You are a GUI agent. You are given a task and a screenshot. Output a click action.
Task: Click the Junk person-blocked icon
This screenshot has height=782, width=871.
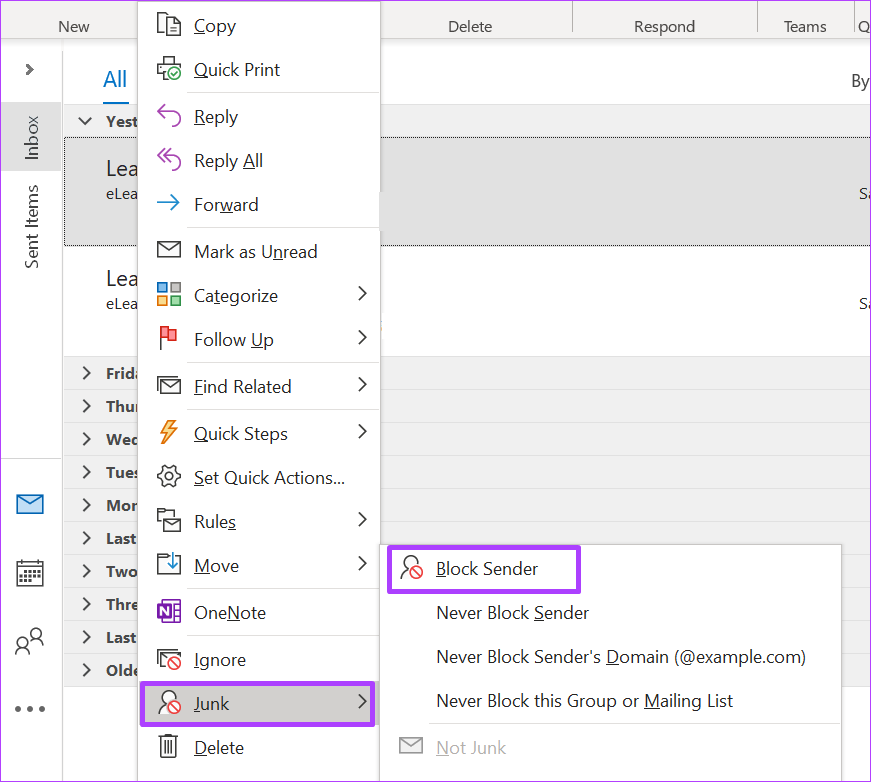tap(168, 703)
